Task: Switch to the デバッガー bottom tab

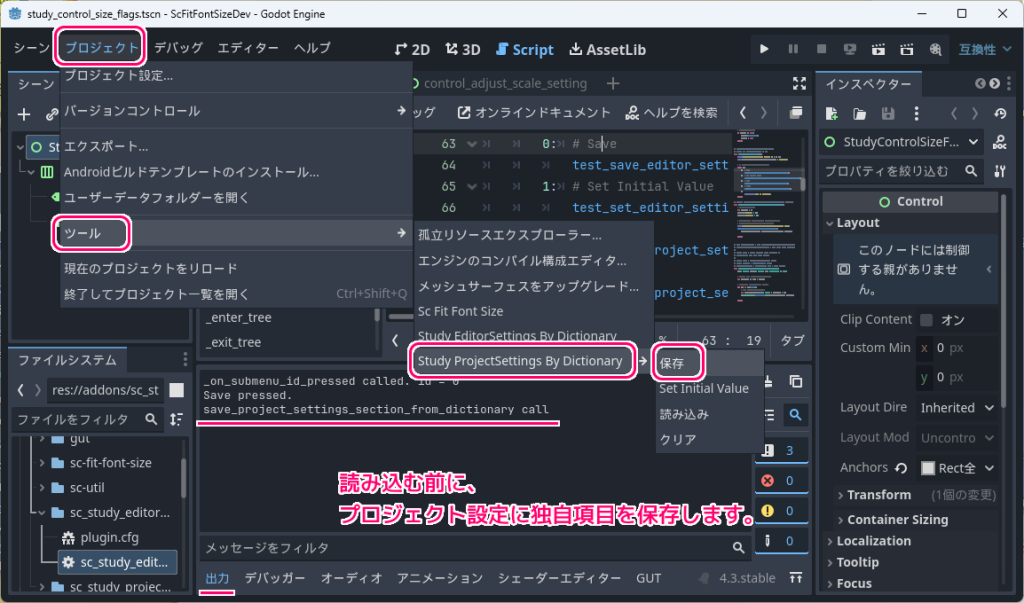Action: pos(275,577)
